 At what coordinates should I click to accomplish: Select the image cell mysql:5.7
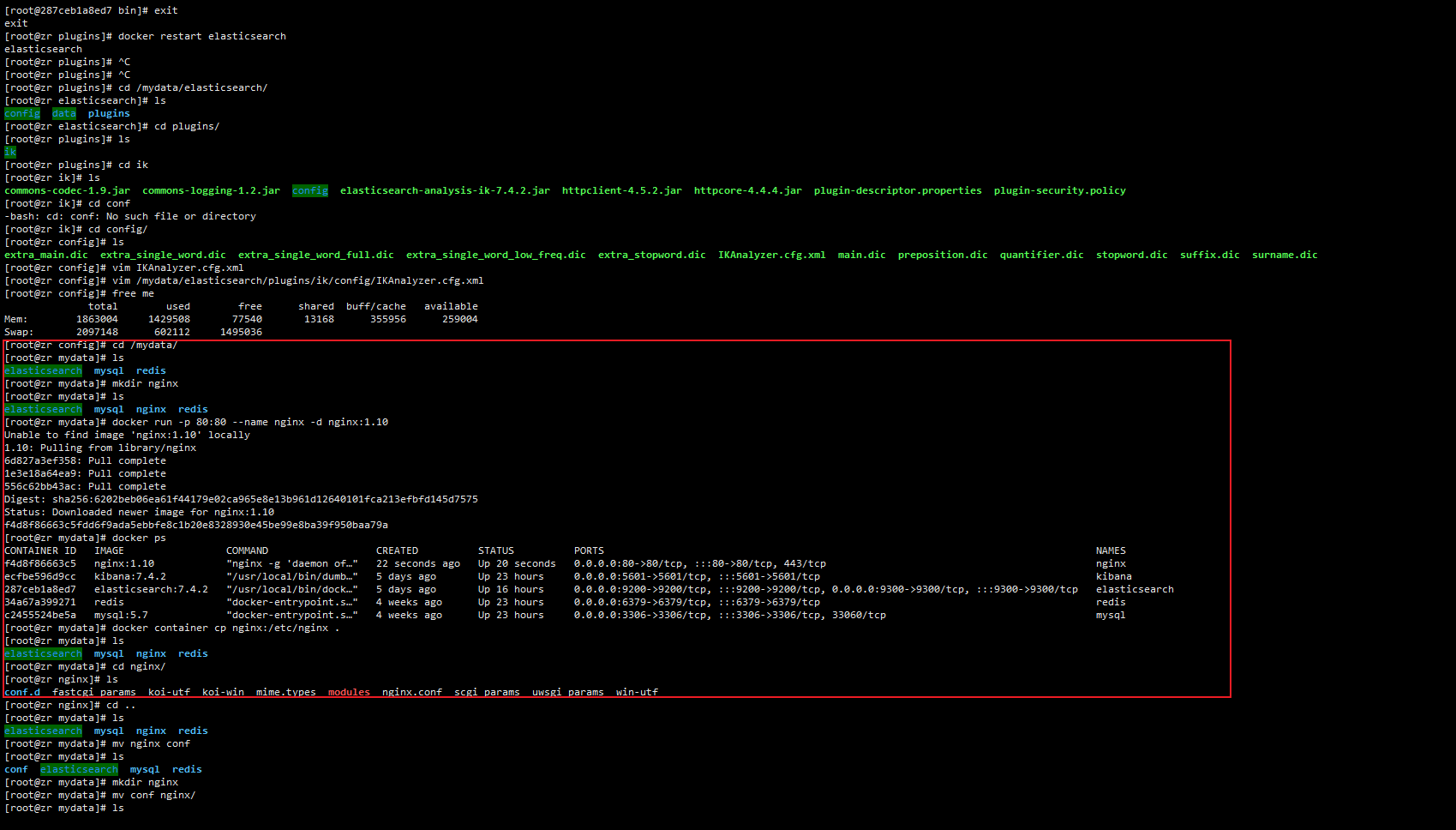coord(121,615)
